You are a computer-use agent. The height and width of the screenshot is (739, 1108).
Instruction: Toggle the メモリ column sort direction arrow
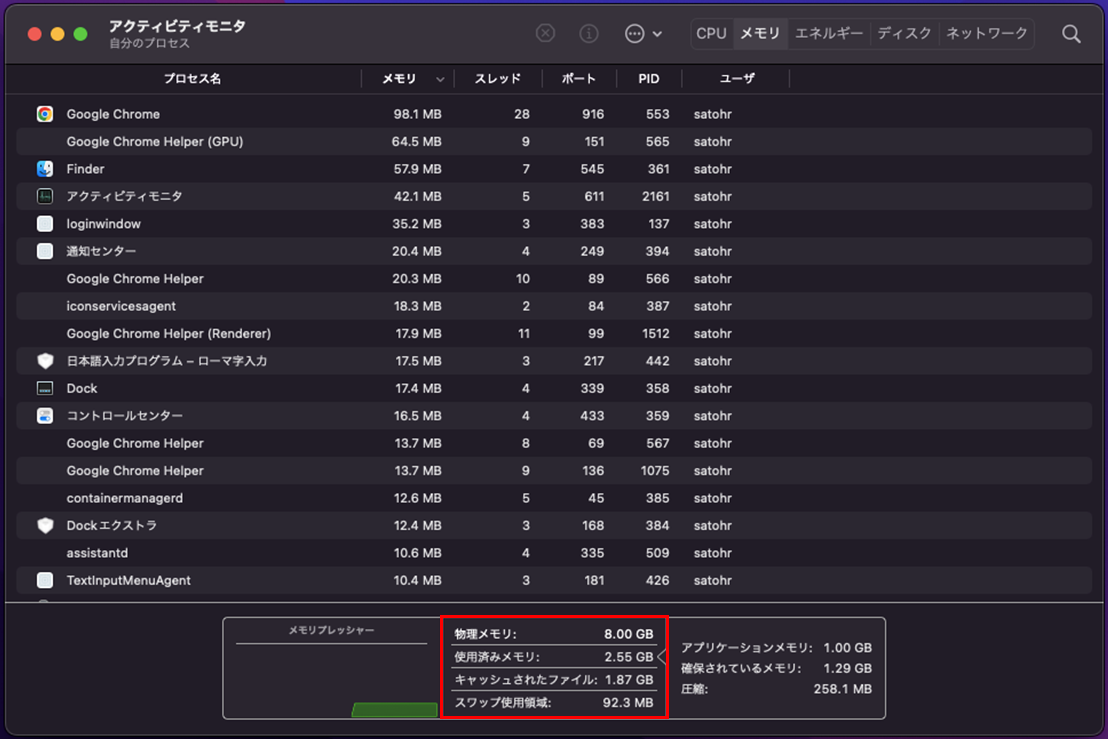click(440, 79)
